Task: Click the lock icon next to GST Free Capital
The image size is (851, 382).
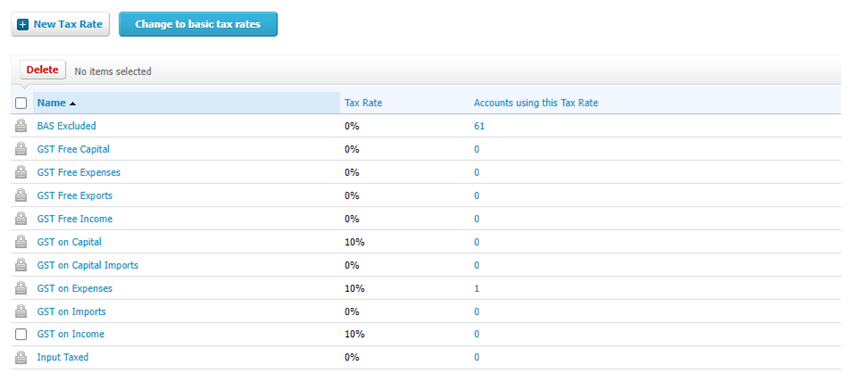Action: point(21,149)
